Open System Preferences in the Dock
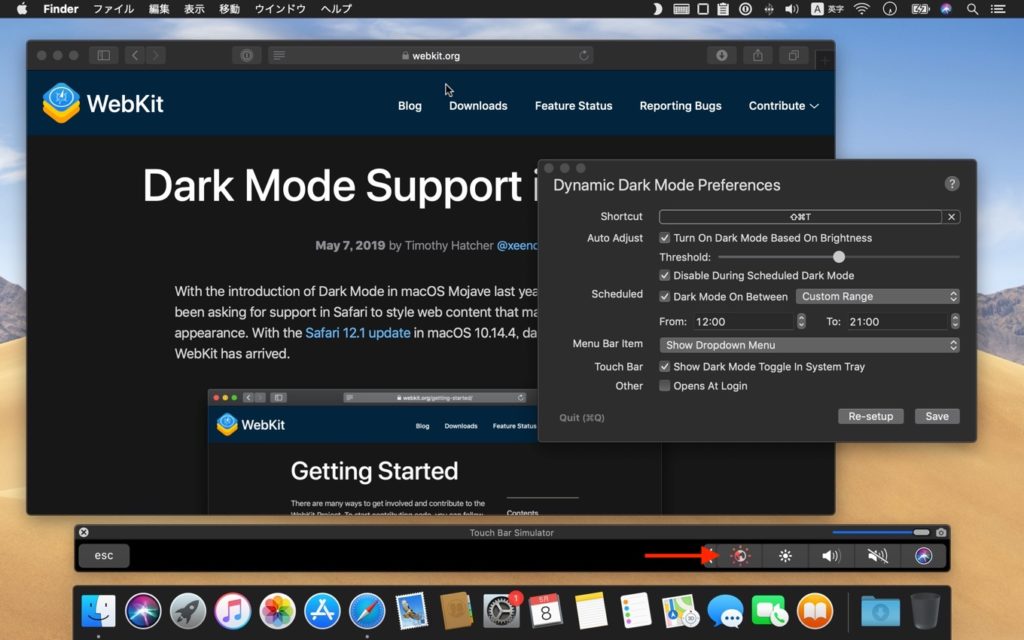Screen dimensions: 1024x640 click(501, 611)
